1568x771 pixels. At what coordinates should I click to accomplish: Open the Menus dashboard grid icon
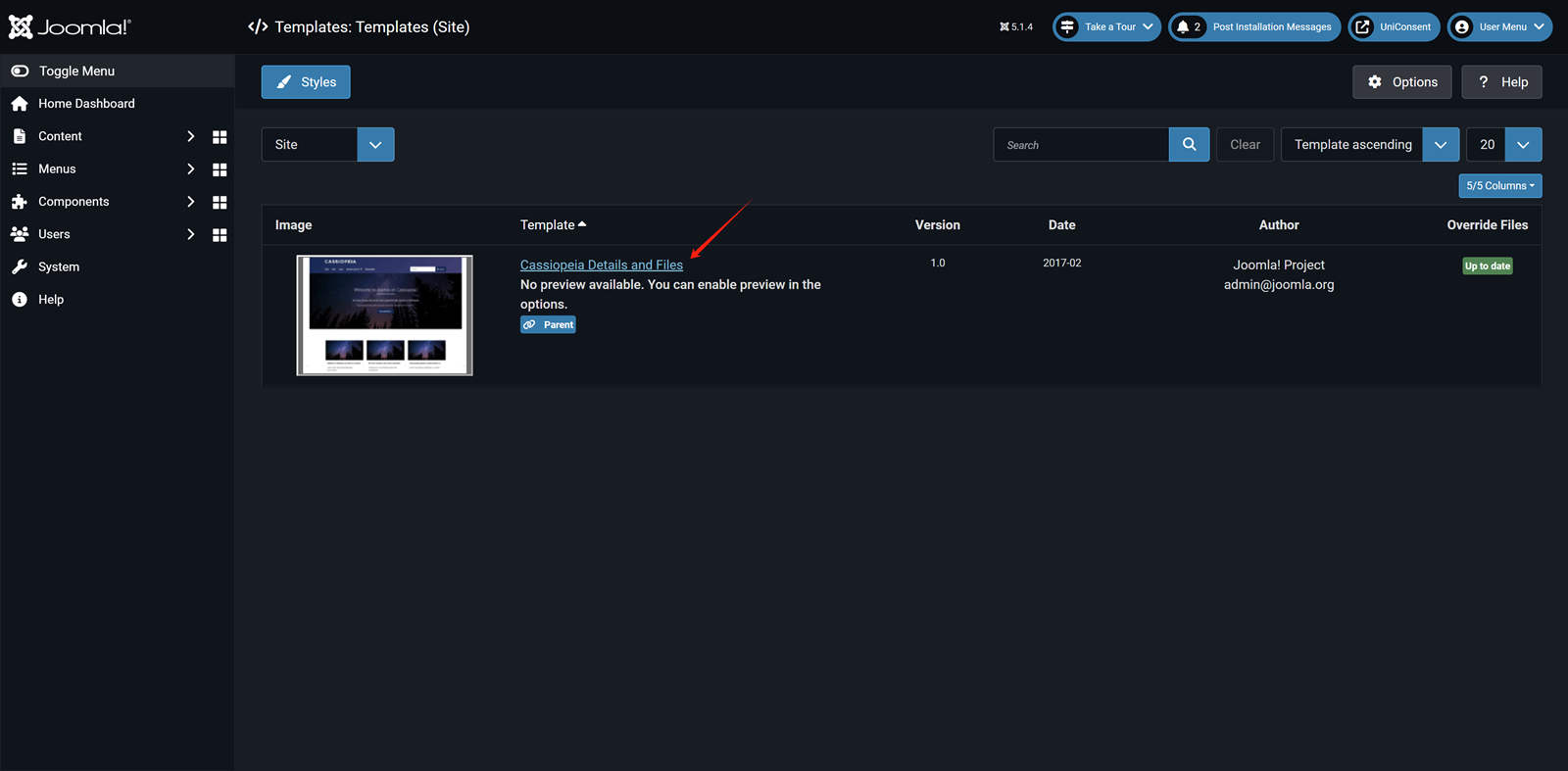pyautogui.click(x=220, y=169)
